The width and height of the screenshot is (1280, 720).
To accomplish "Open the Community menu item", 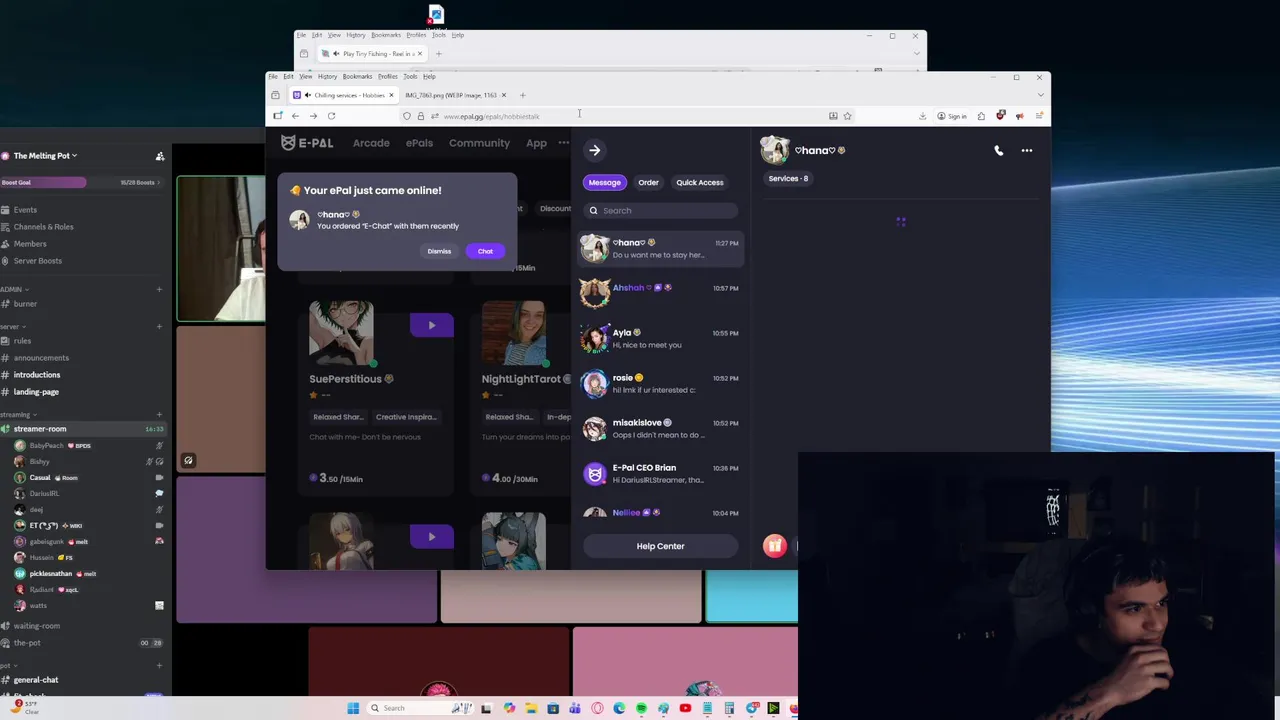I will pos(479,143).
